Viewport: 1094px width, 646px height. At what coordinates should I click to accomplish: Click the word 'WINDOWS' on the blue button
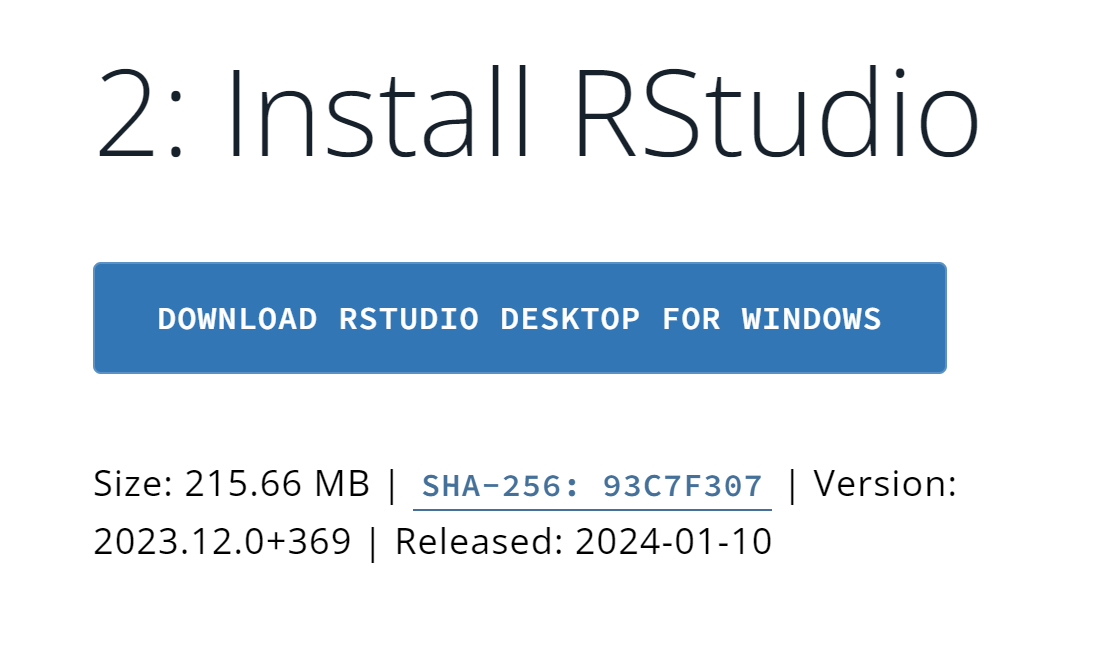[811, 319]
